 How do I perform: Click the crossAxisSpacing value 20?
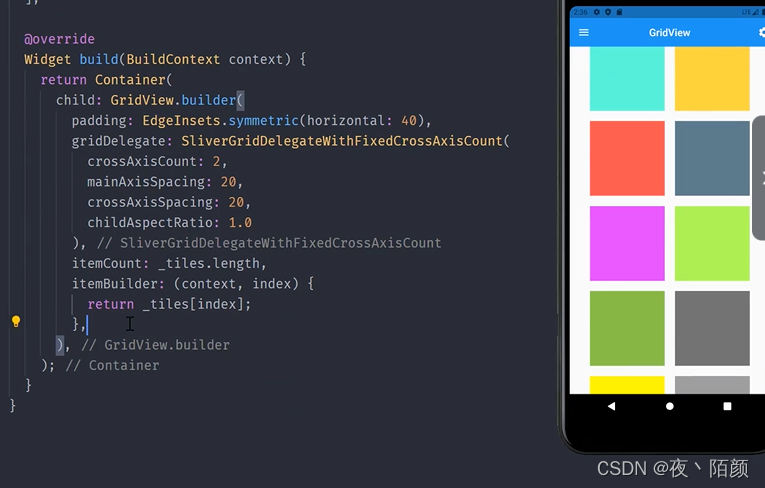click(x=236, y=203)
